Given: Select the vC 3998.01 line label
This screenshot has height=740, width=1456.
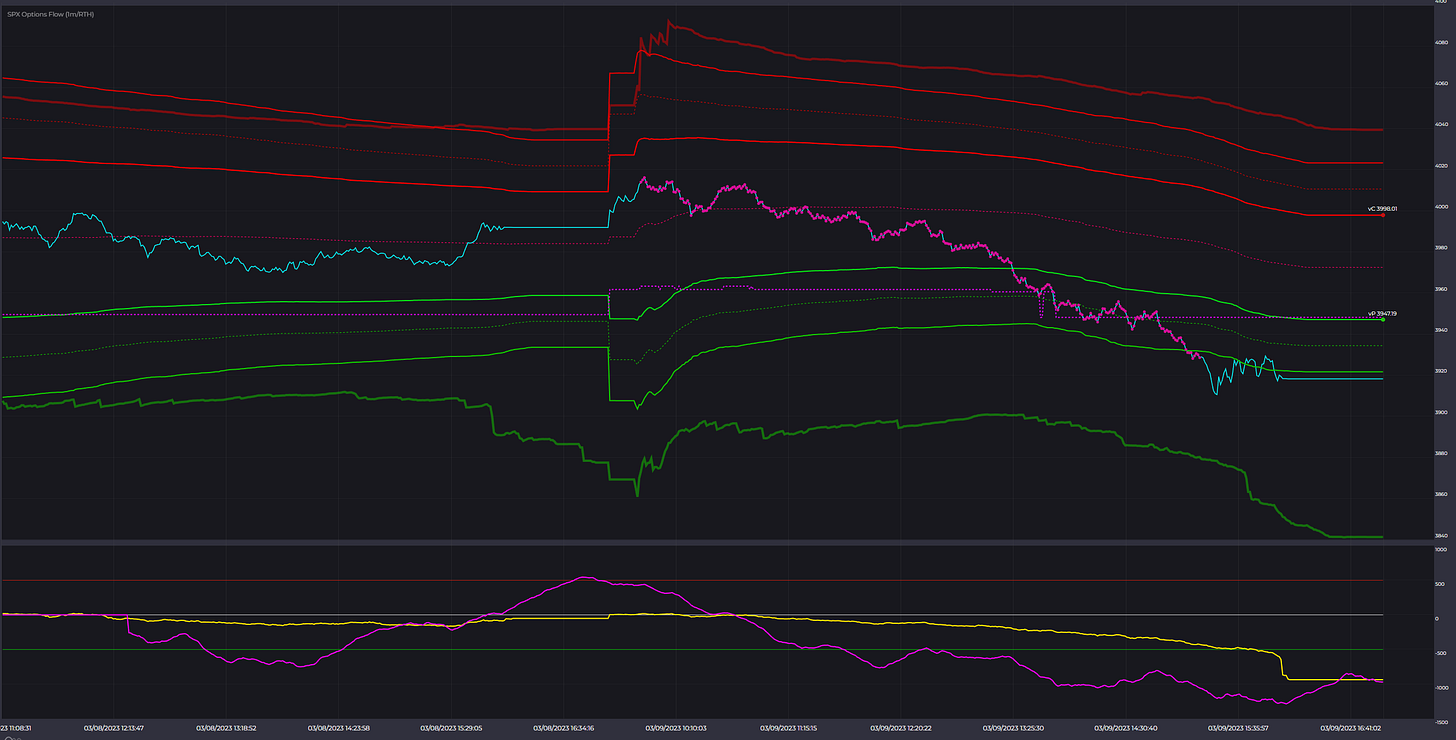Looking at the screenshot, I should pyautogui.click(x=1382, y=209).
